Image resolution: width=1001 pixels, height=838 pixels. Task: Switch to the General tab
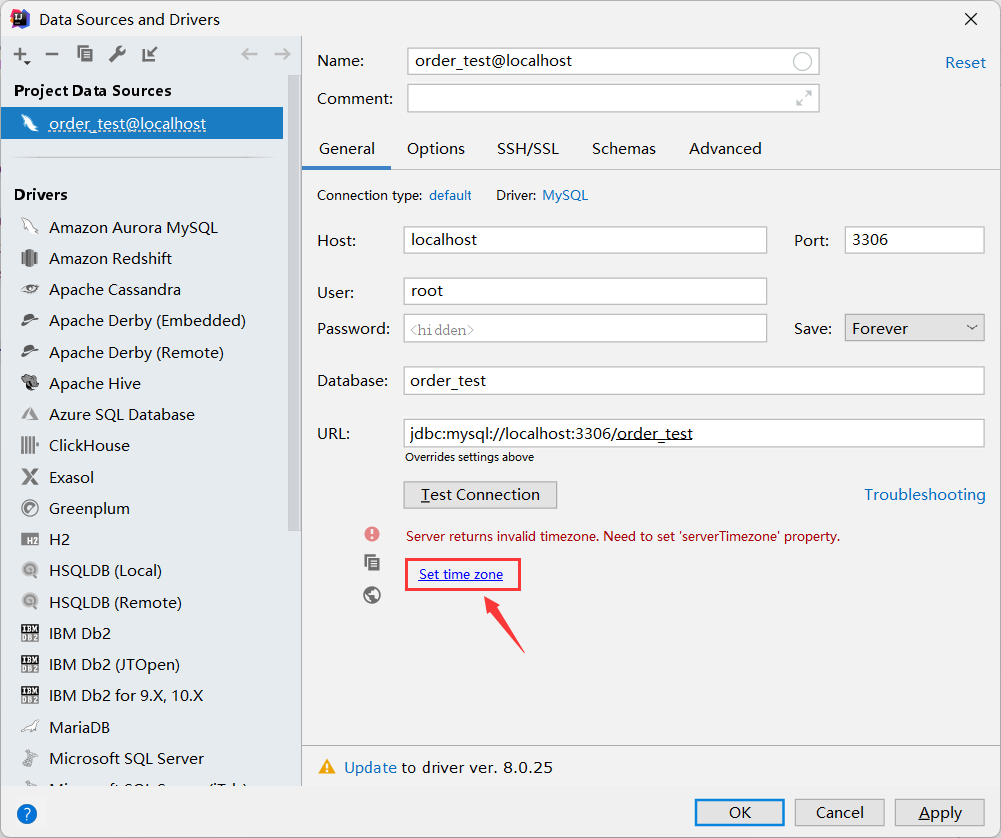point(347,149)
